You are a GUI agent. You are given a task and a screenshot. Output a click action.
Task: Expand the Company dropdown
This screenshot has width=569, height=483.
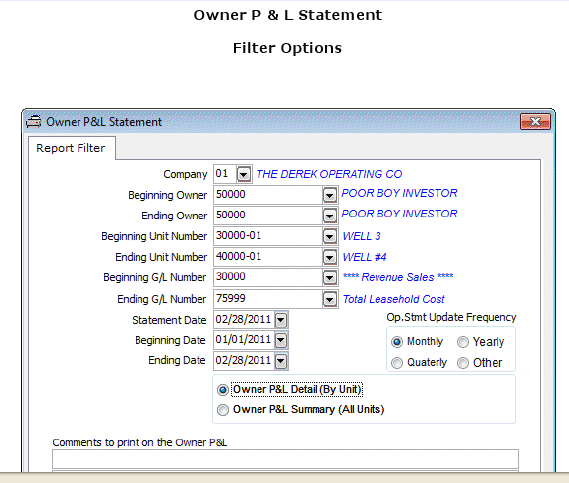click(244, 174)
